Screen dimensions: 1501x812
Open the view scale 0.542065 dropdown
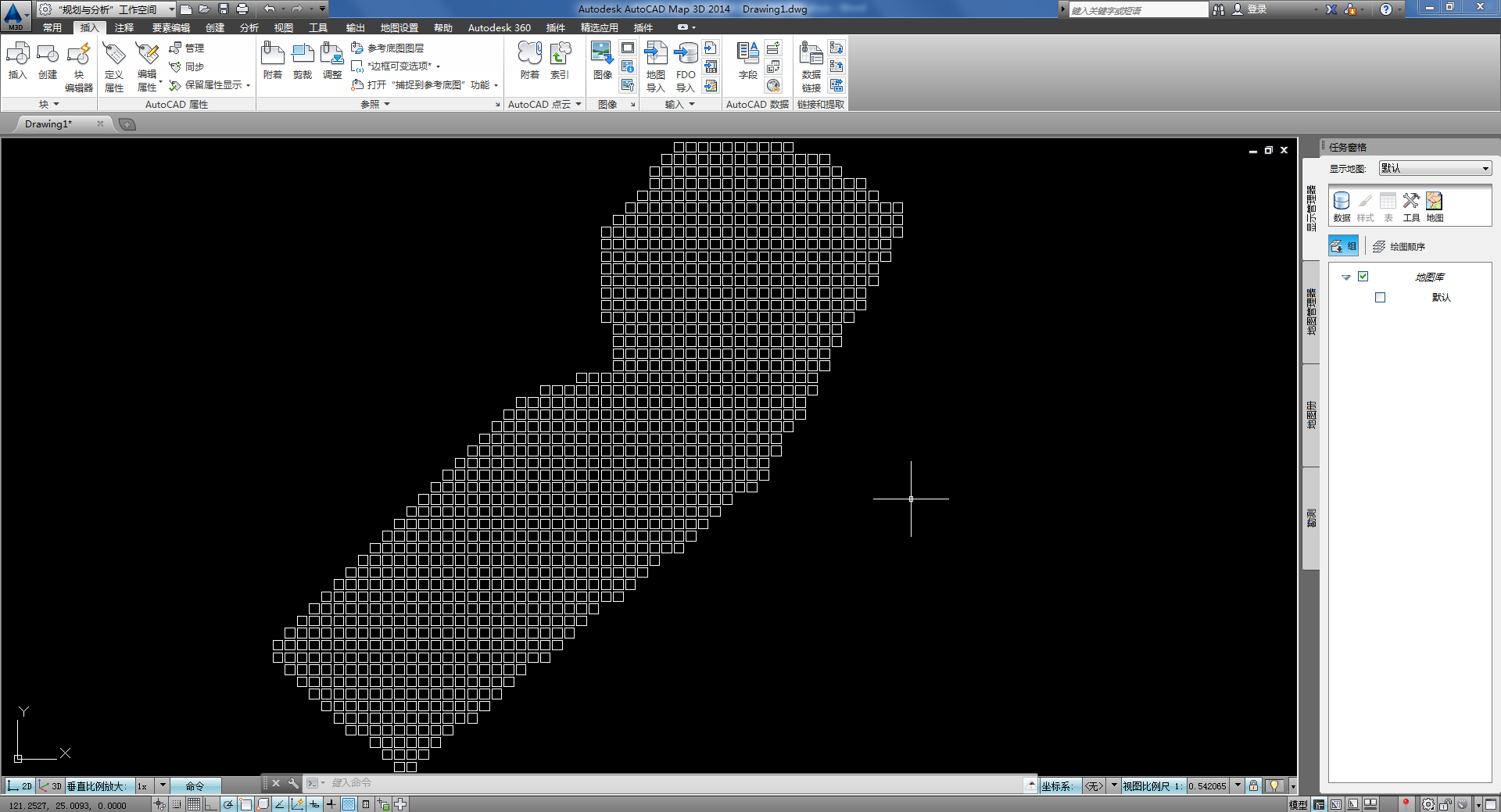click(1238, 785)
